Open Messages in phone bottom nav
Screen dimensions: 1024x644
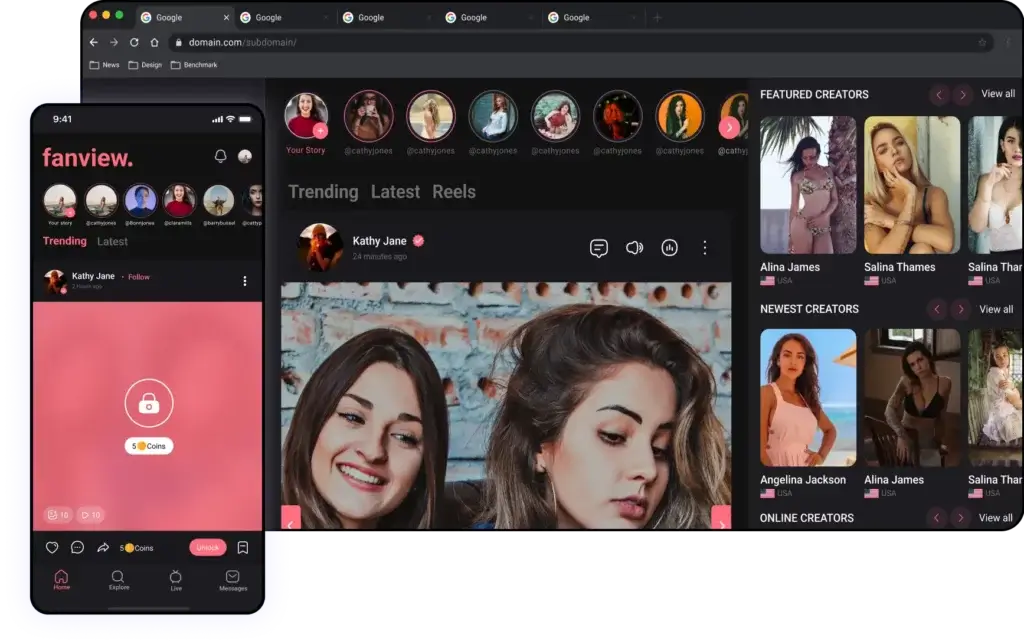tap(233, 580)
